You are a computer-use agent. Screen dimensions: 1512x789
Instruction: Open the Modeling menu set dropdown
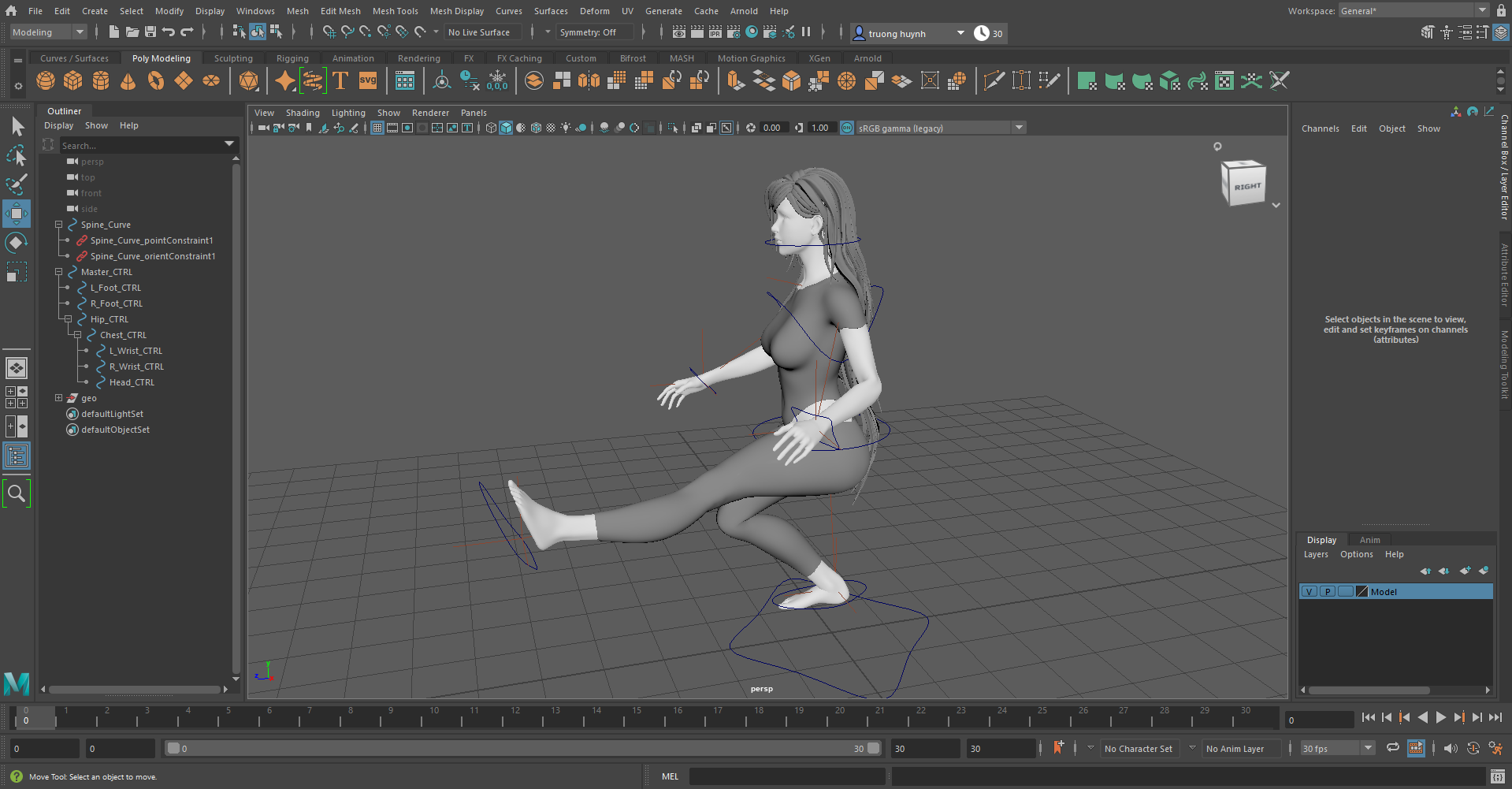click(x=79, y=32)
